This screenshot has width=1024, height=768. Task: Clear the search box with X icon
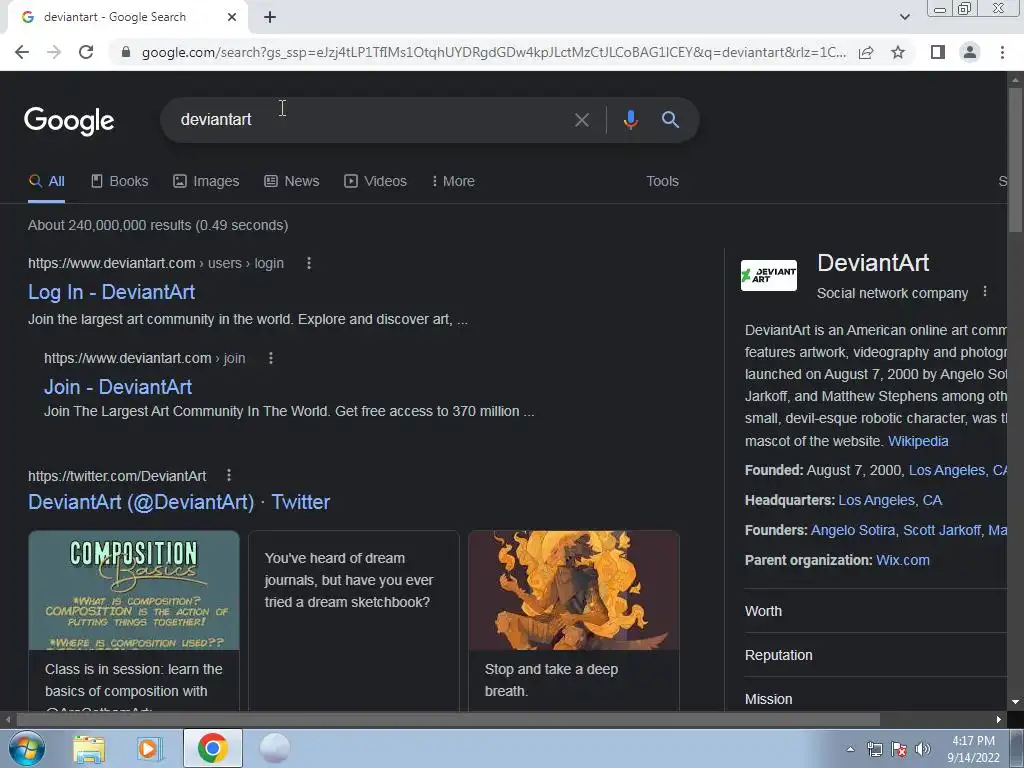click(x=581, y=120)
